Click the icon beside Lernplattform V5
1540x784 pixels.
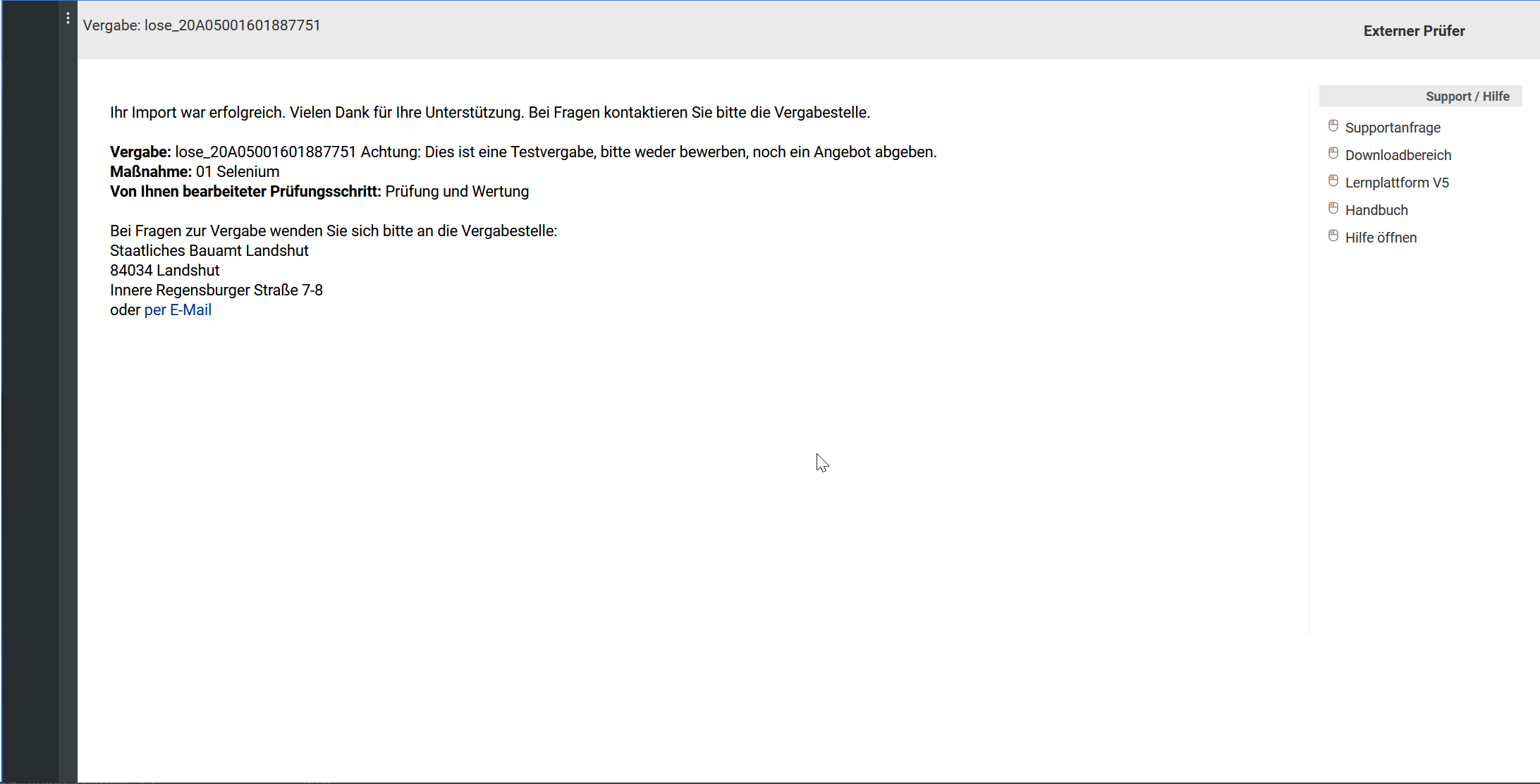(x=1333, y=181)
